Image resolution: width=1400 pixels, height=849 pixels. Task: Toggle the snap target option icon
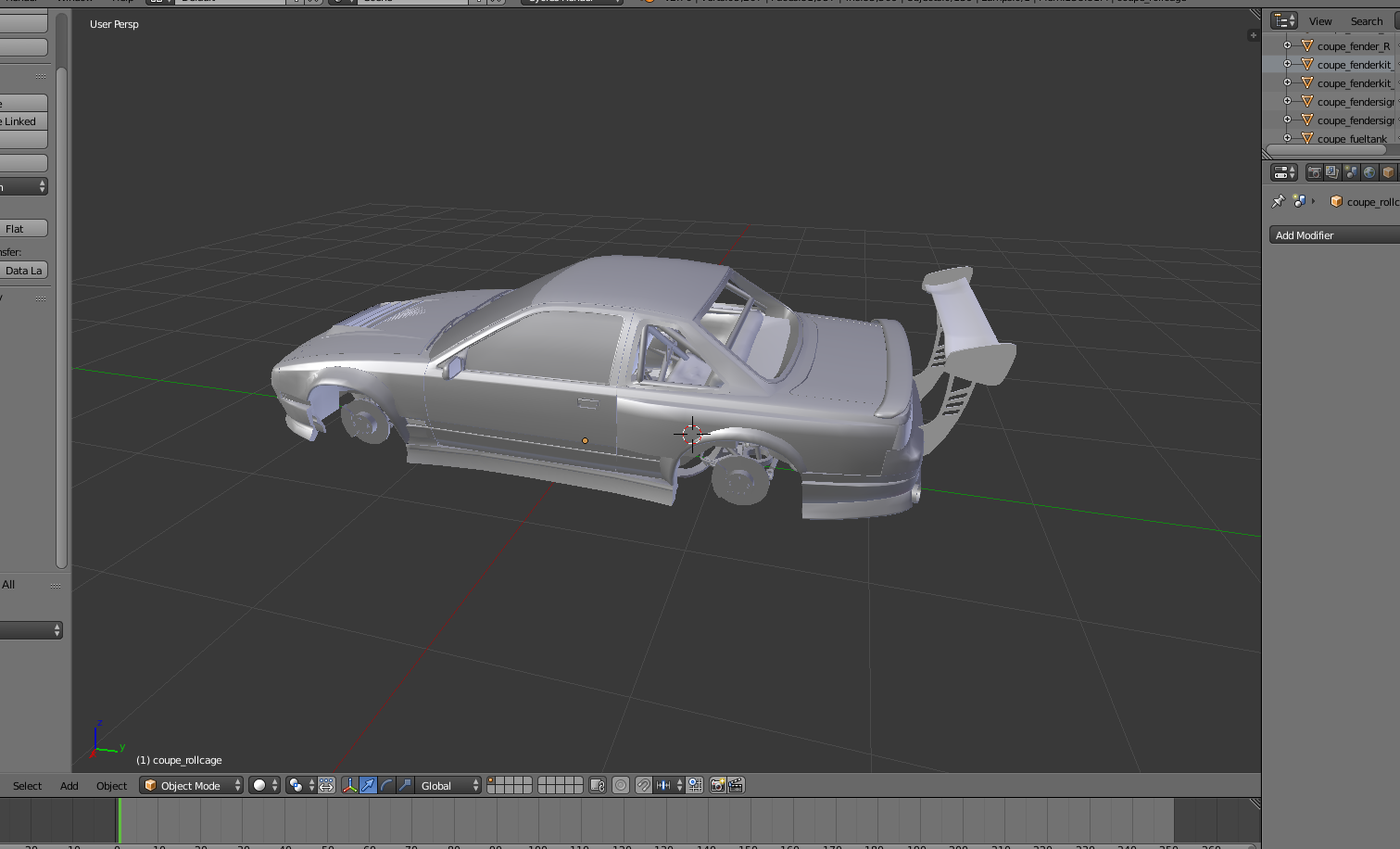click(695, 785)
